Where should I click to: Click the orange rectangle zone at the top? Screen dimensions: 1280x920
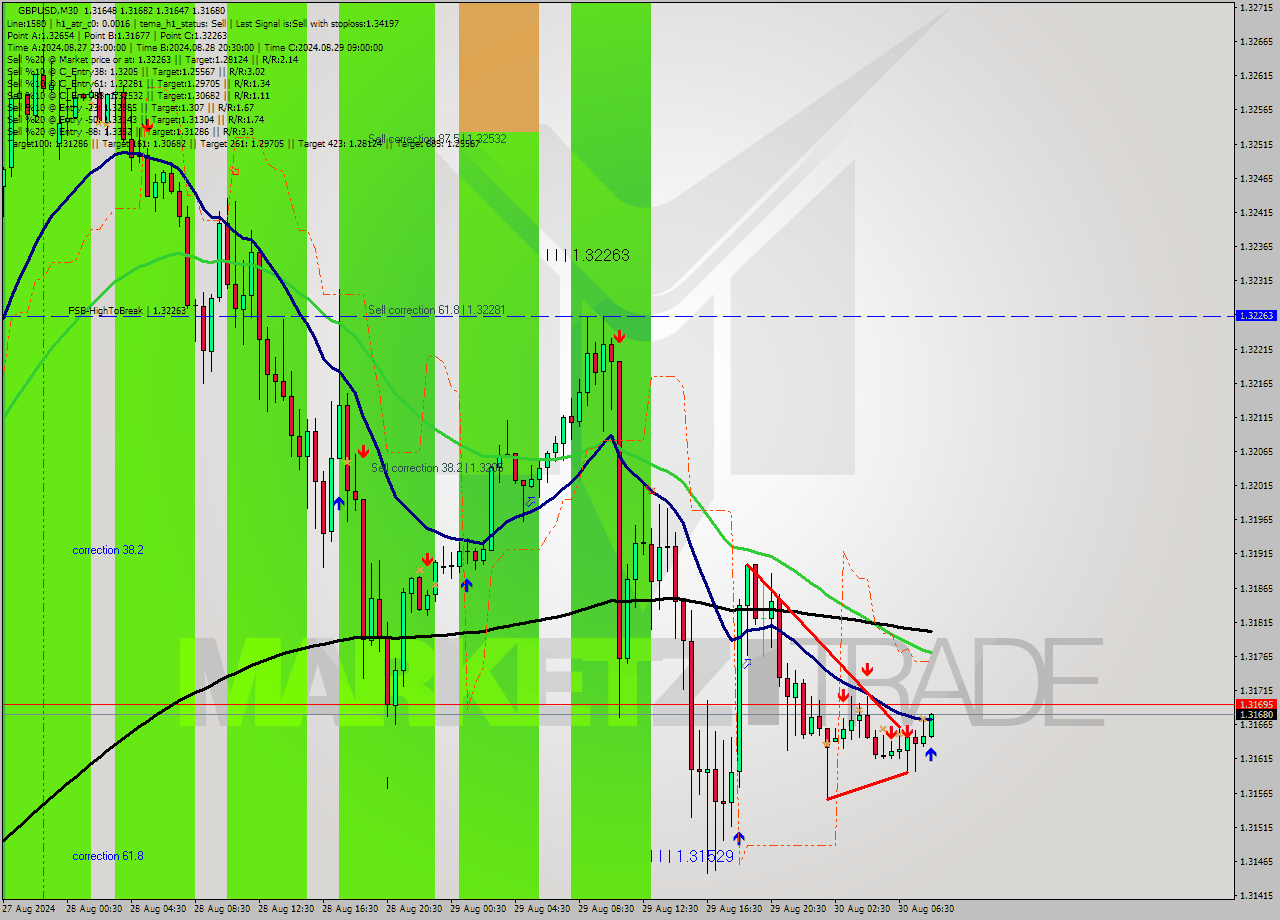pos(499,66)
